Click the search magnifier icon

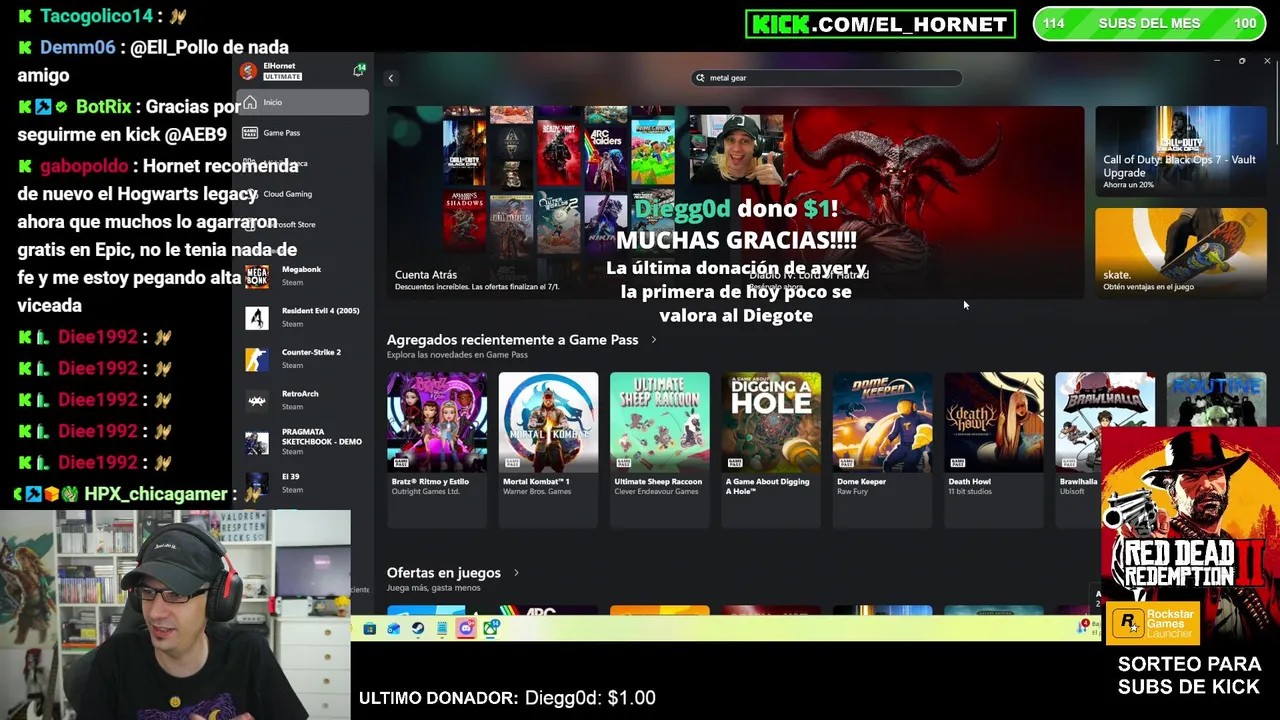coord(700,78)
